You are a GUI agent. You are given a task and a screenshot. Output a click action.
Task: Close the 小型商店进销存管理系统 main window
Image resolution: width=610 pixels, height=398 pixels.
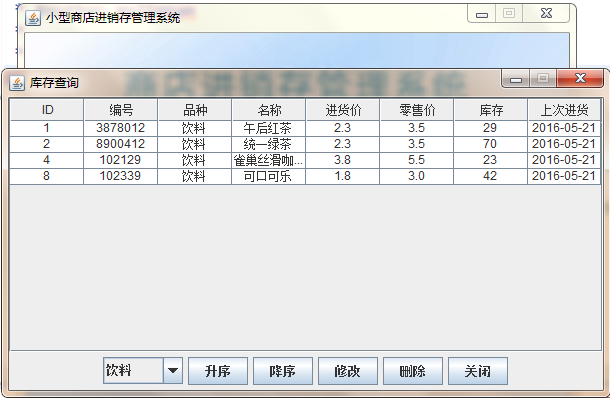[547, 14]
